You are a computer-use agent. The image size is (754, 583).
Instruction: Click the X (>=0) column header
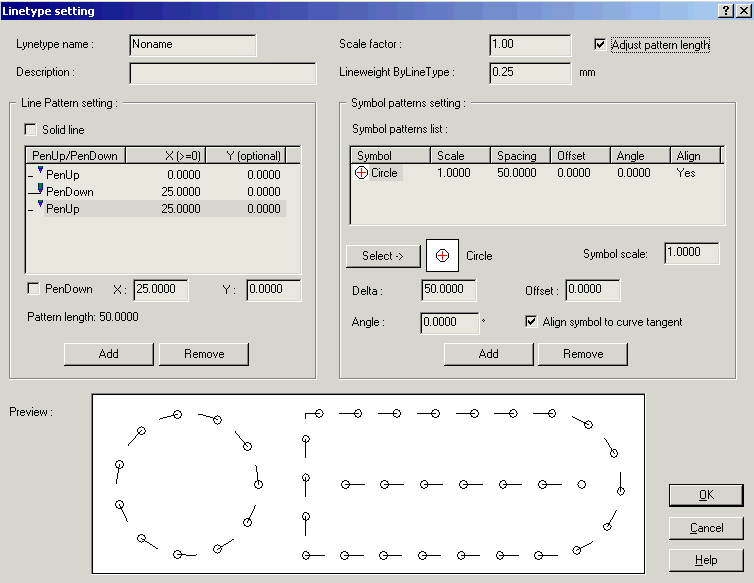[165, 156]
